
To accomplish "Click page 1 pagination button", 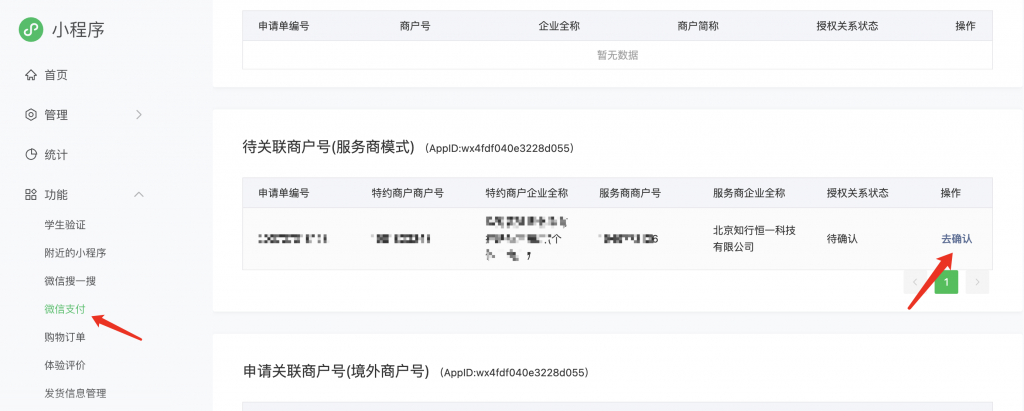I will click(946, 283).
